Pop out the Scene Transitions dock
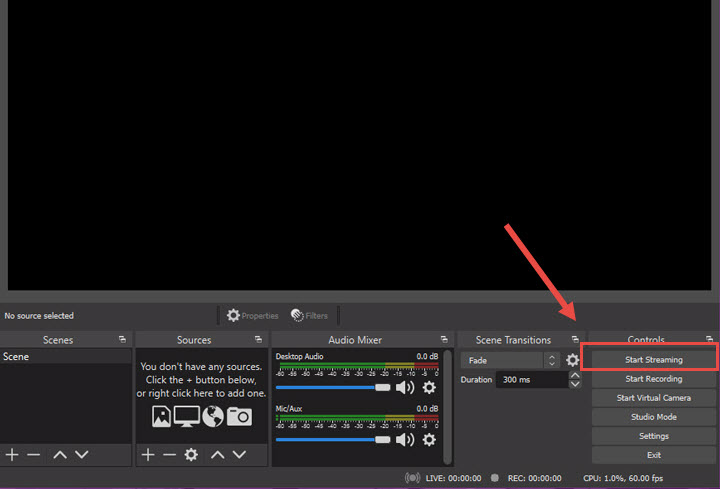 coord(575,339)
